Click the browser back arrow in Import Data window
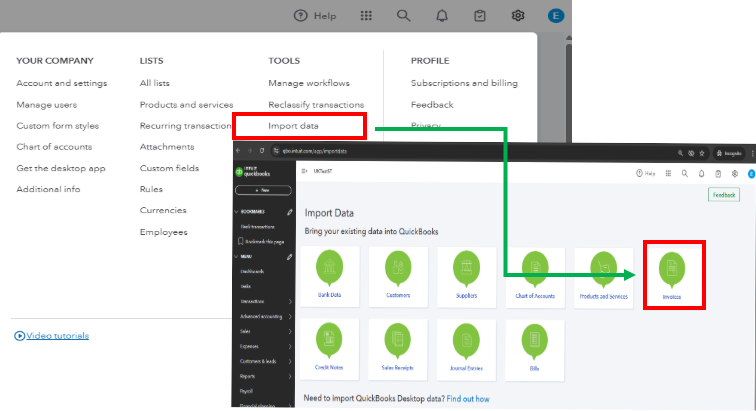Screen dimensions: 756x411 tap(238, 151)
